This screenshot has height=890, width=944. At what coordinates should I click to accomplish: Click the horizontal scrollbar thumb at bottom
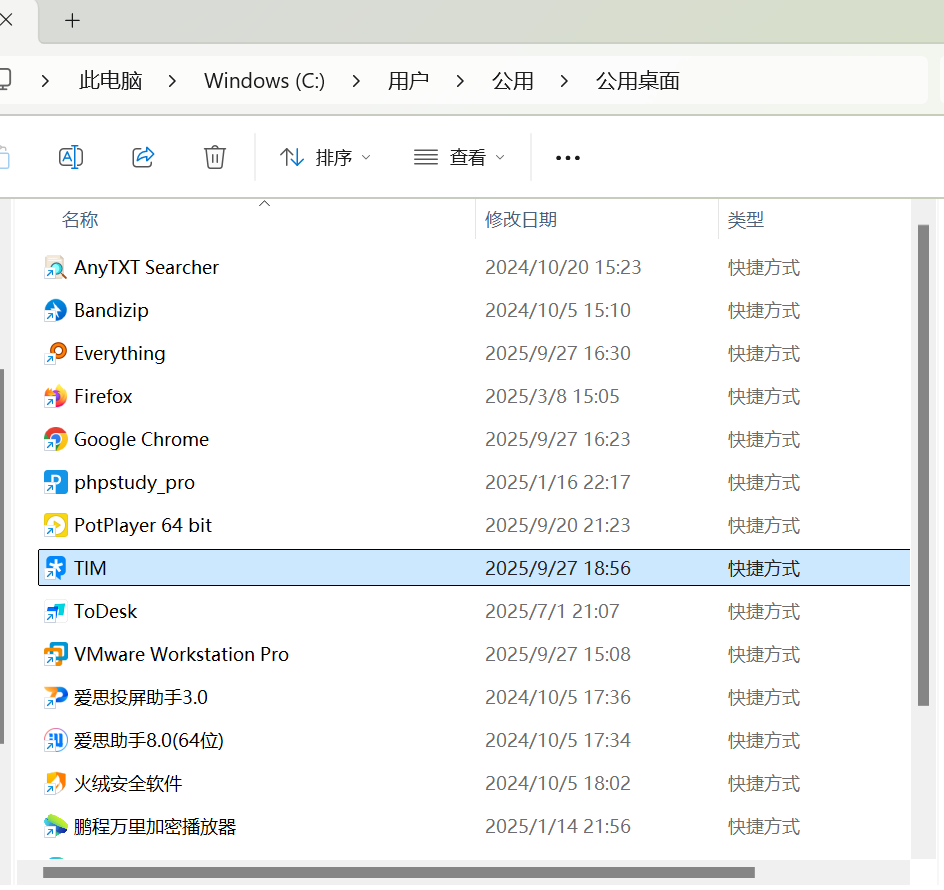click(399, 873)
